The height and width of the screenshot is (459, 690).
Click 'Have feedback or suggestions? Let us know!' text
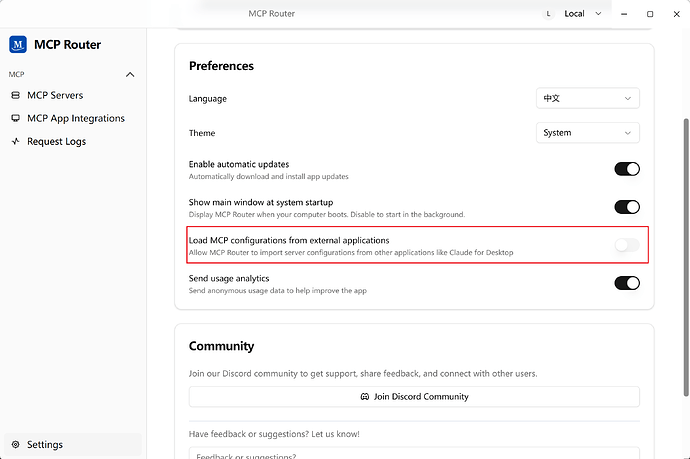point(274,434)
